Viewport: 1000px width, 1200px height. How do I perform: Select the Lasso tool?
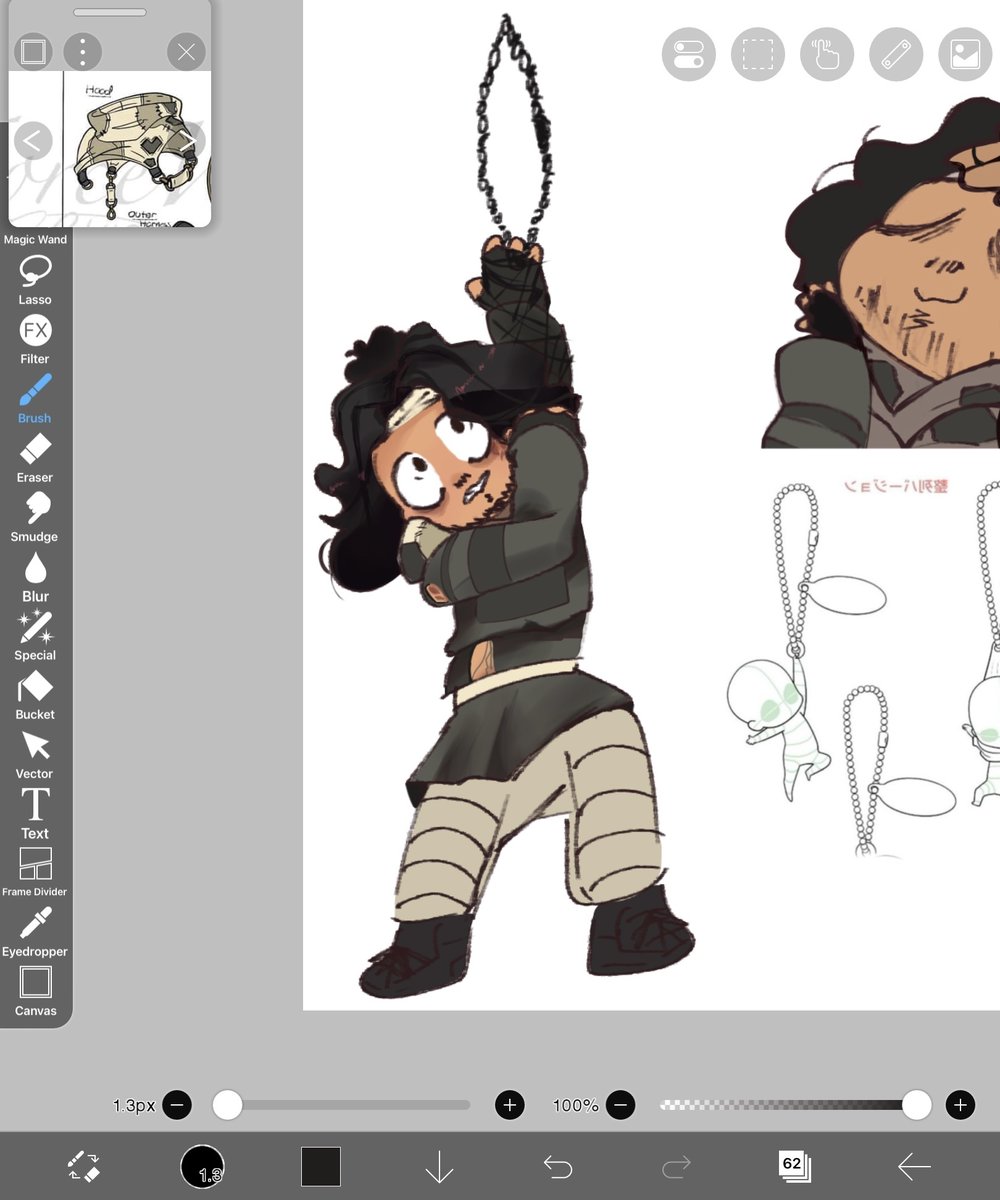click(35, 279)
